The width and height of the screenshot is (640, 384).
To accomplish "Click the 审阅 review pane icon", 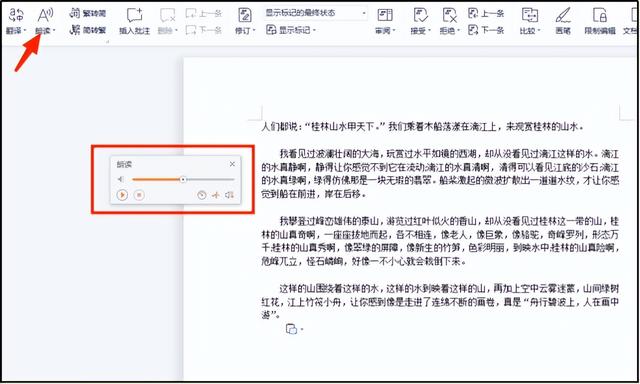I will [384, 16].
